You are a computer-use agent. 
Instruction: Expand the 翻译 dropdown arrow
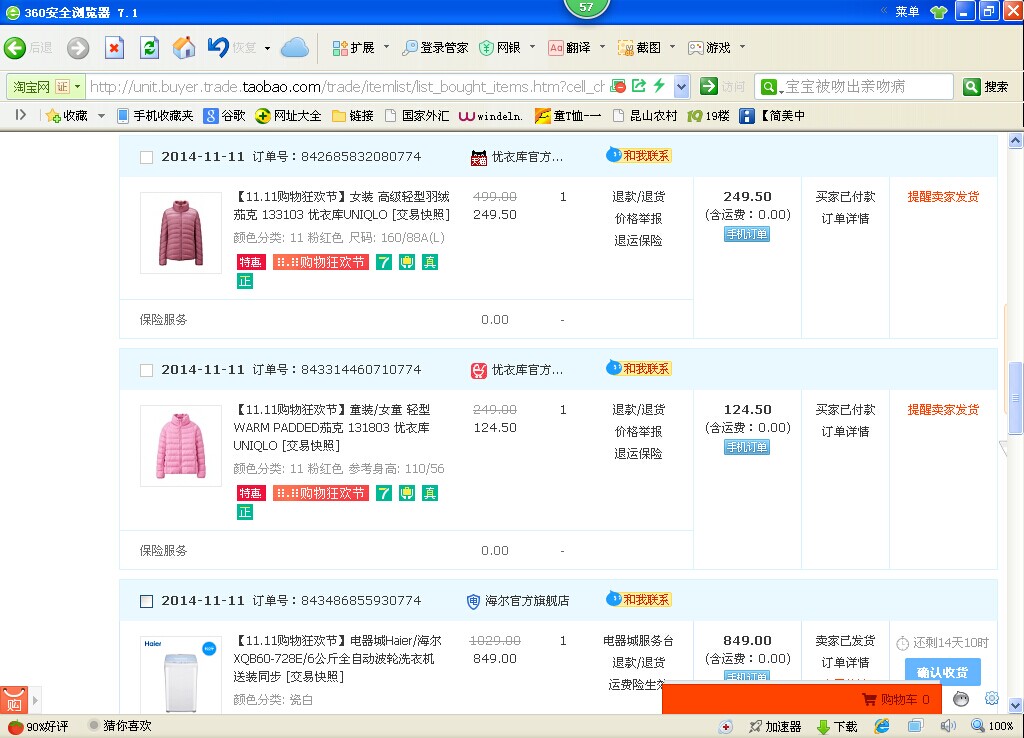point(602,47)
